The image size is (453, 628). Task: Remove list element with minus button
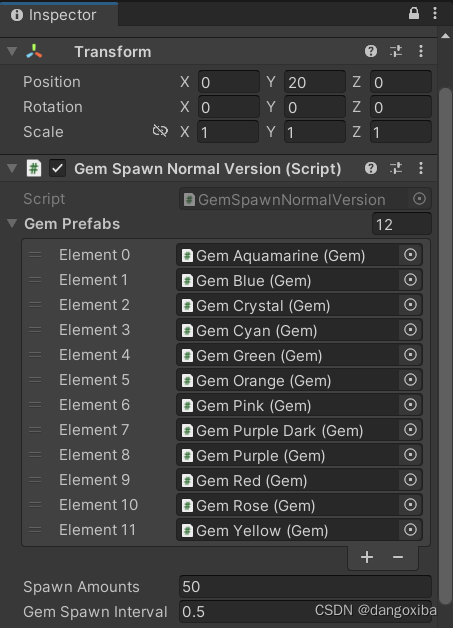coord(398,557)
